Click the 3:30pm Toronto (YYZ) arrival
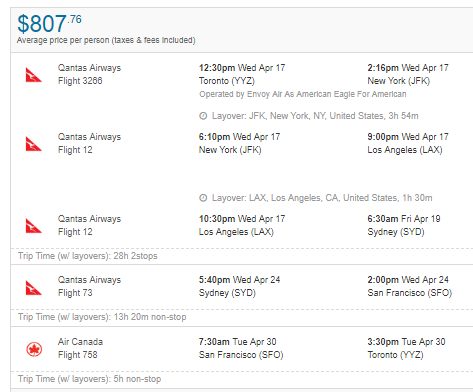The height and width of the screenshot is (392, 473). tap(406, 348)
